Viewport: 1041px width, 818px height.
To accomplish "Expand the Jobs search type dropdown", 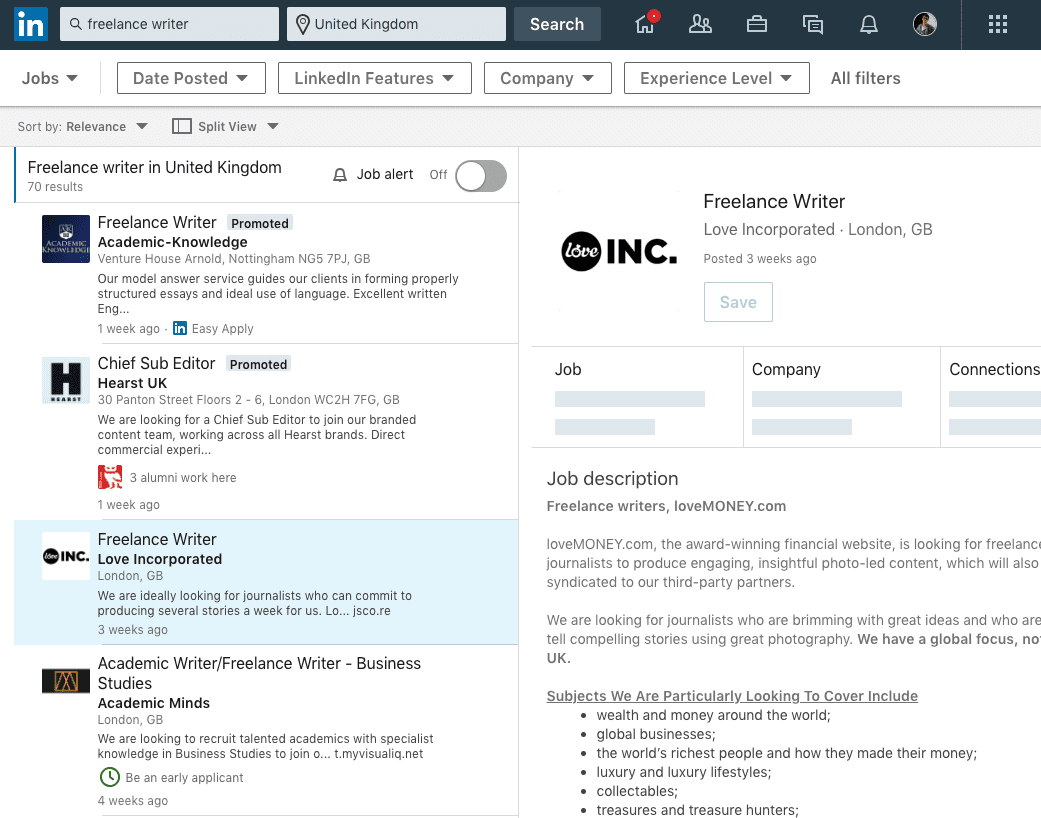I will click(50, 78).
